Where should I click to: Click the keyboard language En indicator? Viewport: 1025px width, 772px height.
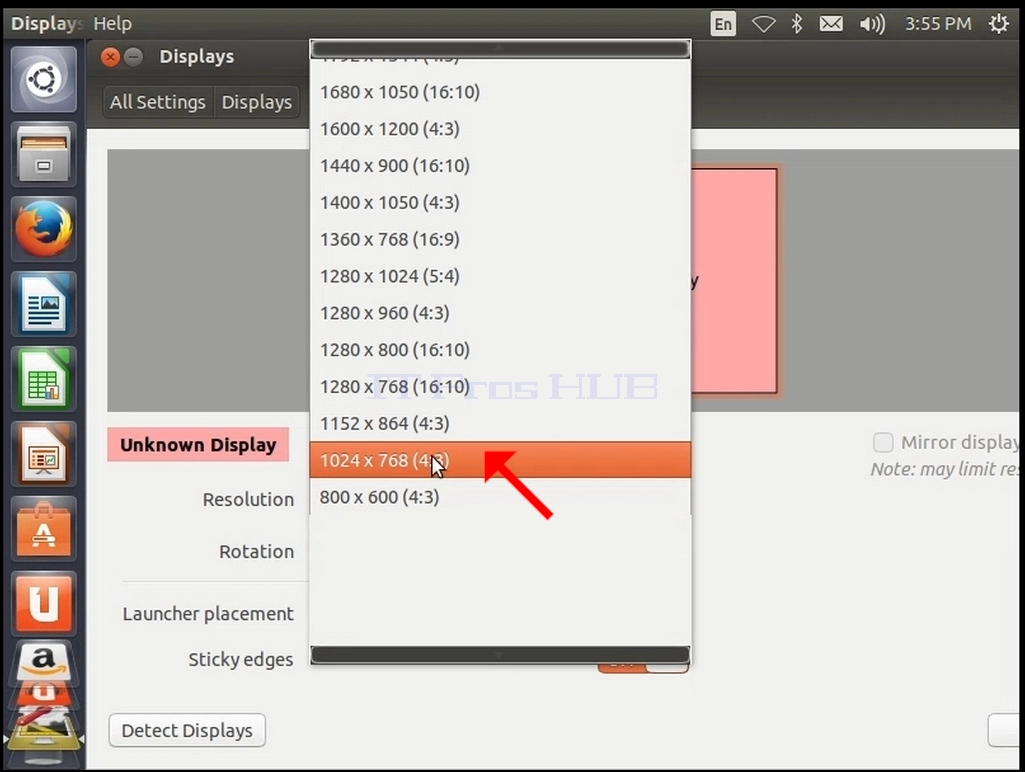click(x=723, y=24)
